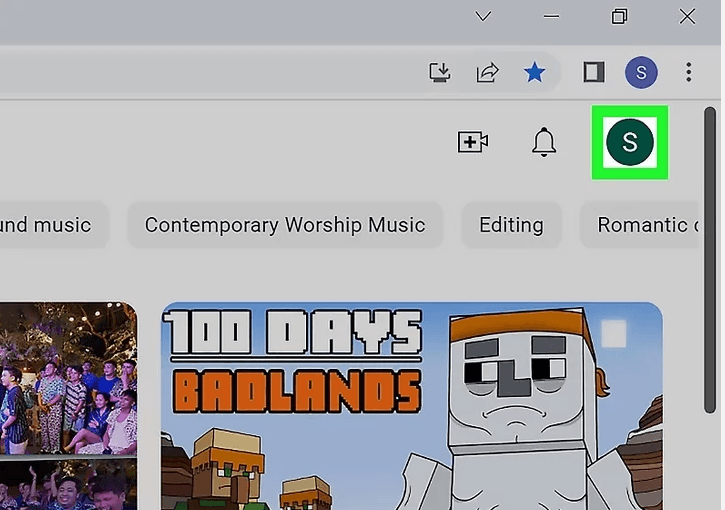Screen dimensions: 725x510
Task: Restore down the Chrome window
Action: (x=619, y=17)
